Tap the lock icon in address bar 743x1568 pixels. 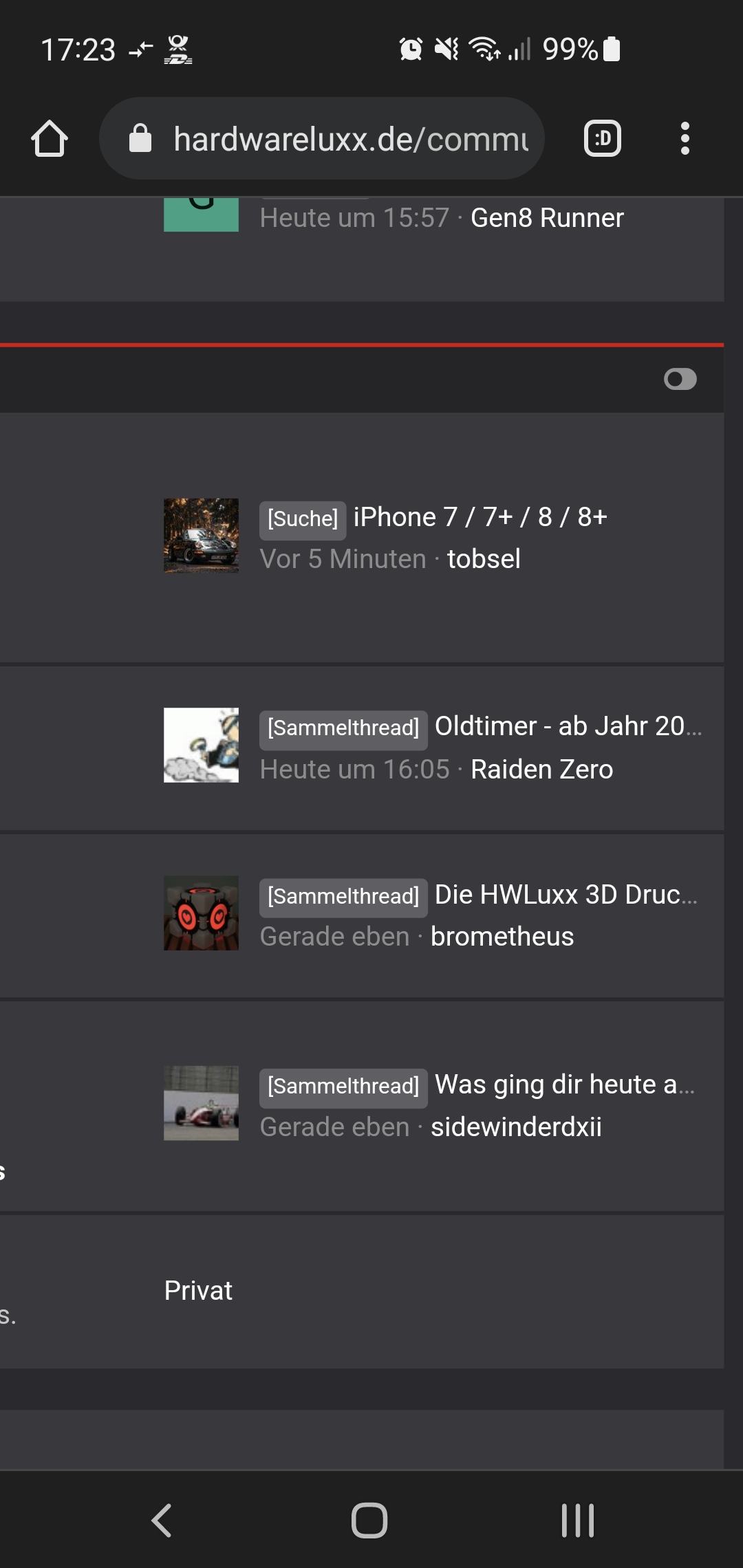coord(140,138)
